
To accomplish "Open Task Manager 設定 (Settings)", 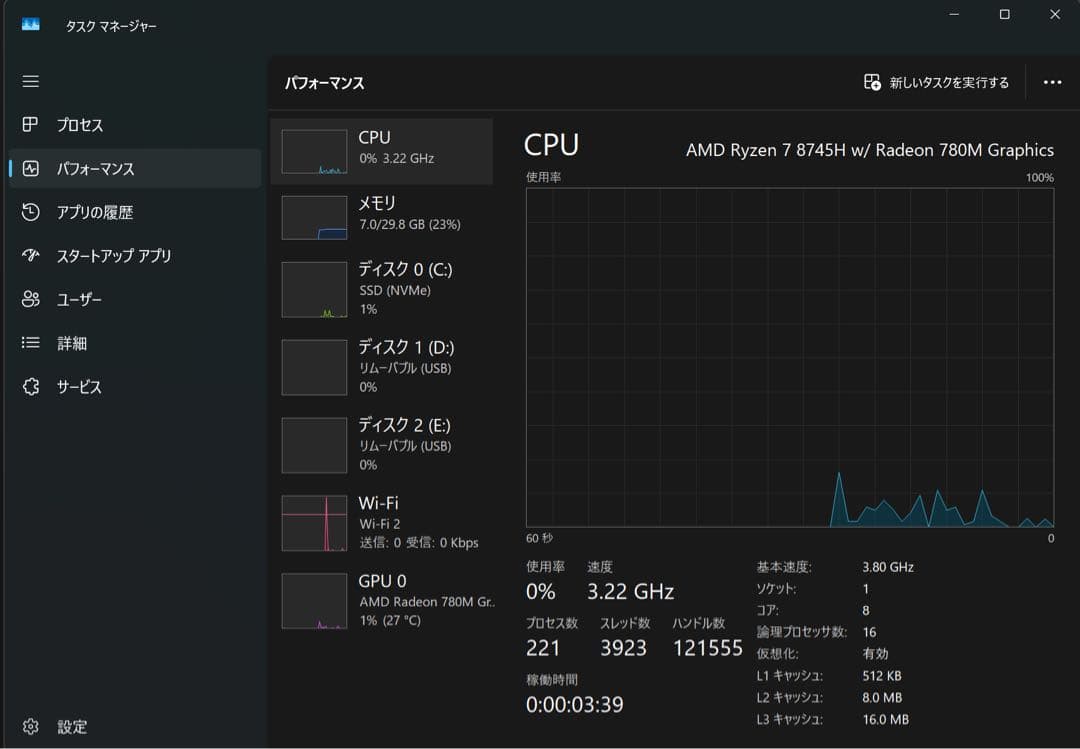I will (x=60, y=727).
